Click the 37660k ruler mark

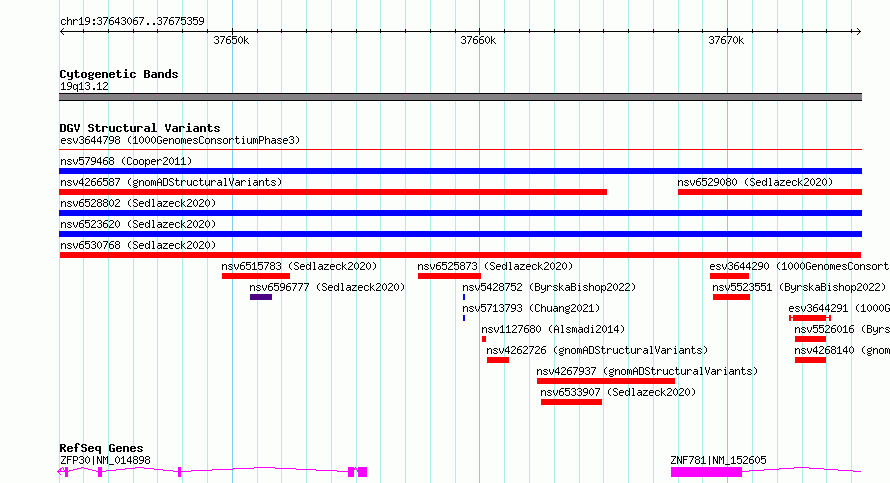tap(478, 40)
